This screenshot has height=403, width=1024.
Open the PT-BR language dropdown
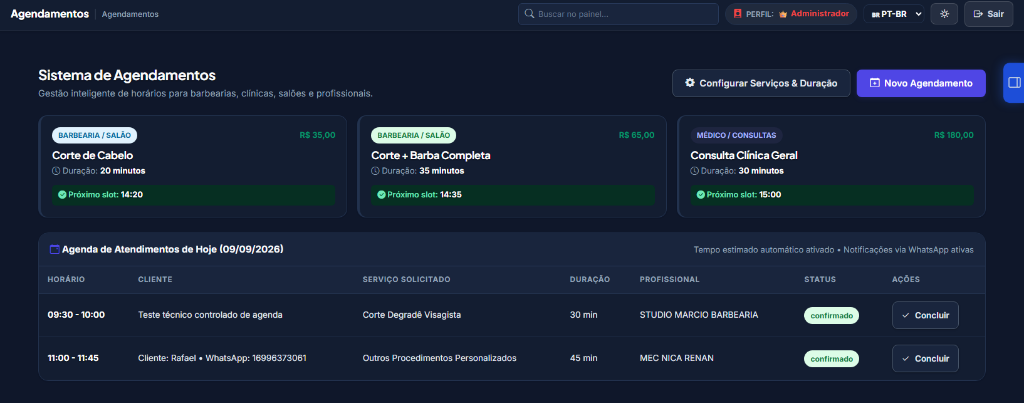(x=893, y=14)
